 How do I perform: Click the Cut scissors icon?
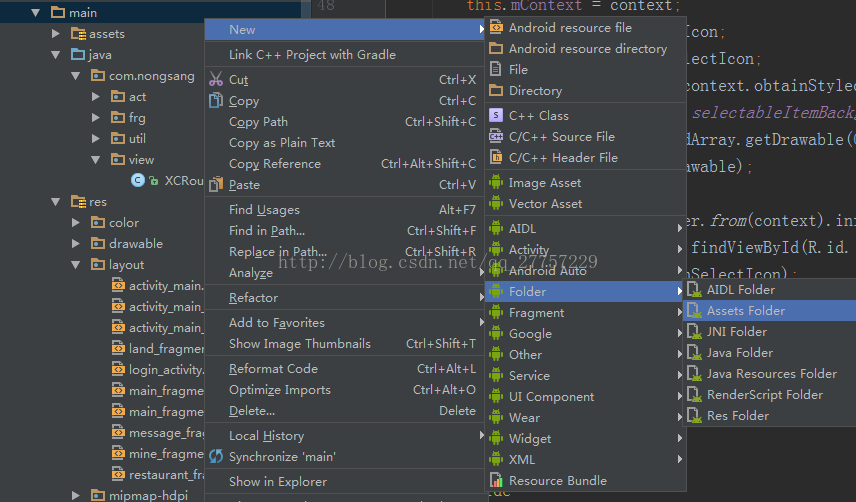pos(216,80)
